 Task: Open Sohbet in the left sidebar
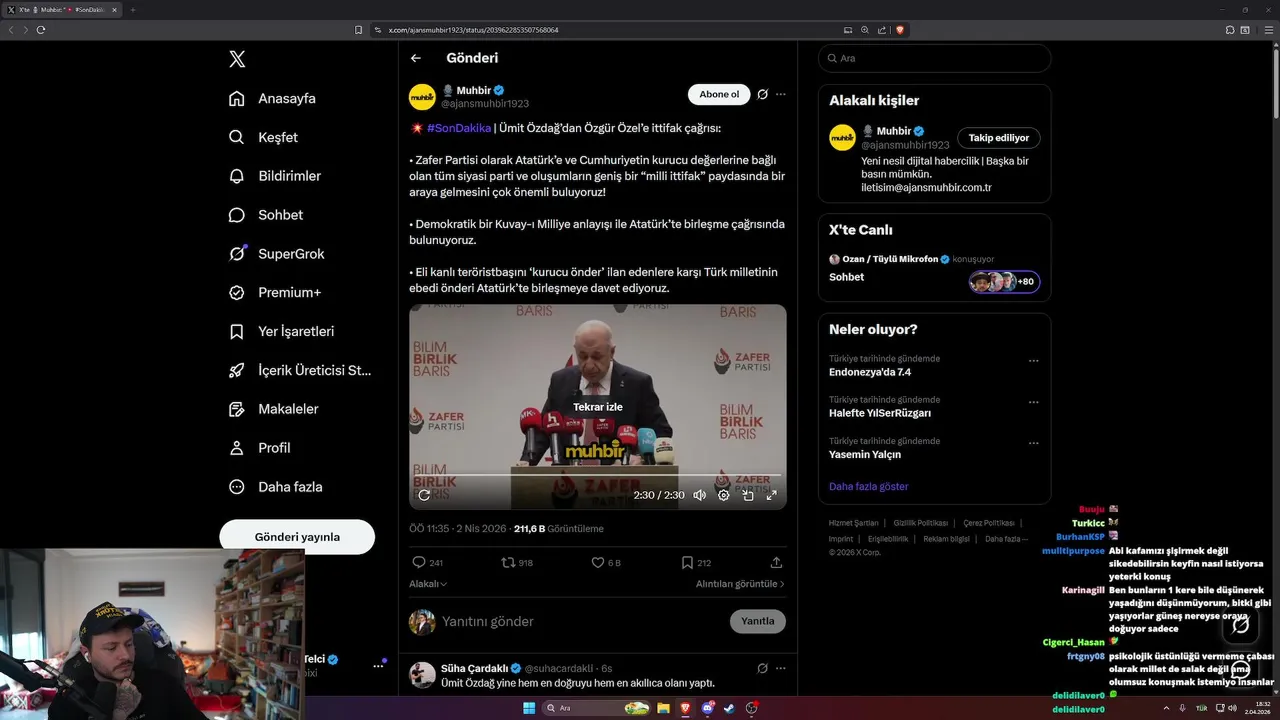(x=266, y=215)
